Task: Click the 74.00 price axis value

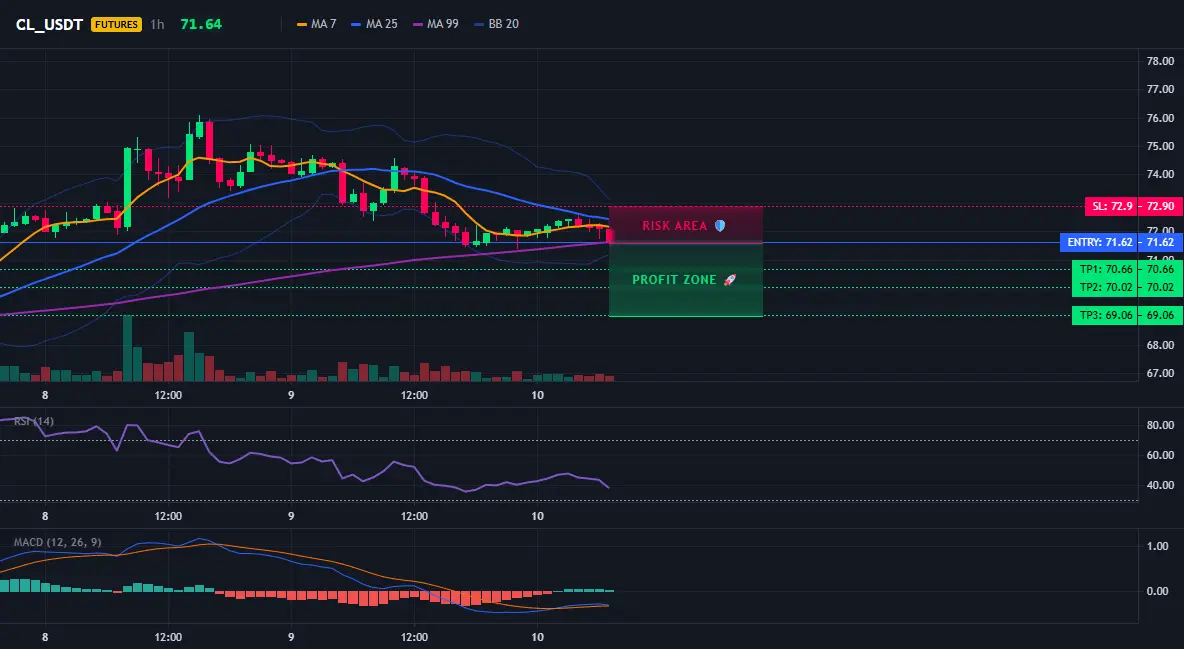Action: click(x=1160, y=174)
